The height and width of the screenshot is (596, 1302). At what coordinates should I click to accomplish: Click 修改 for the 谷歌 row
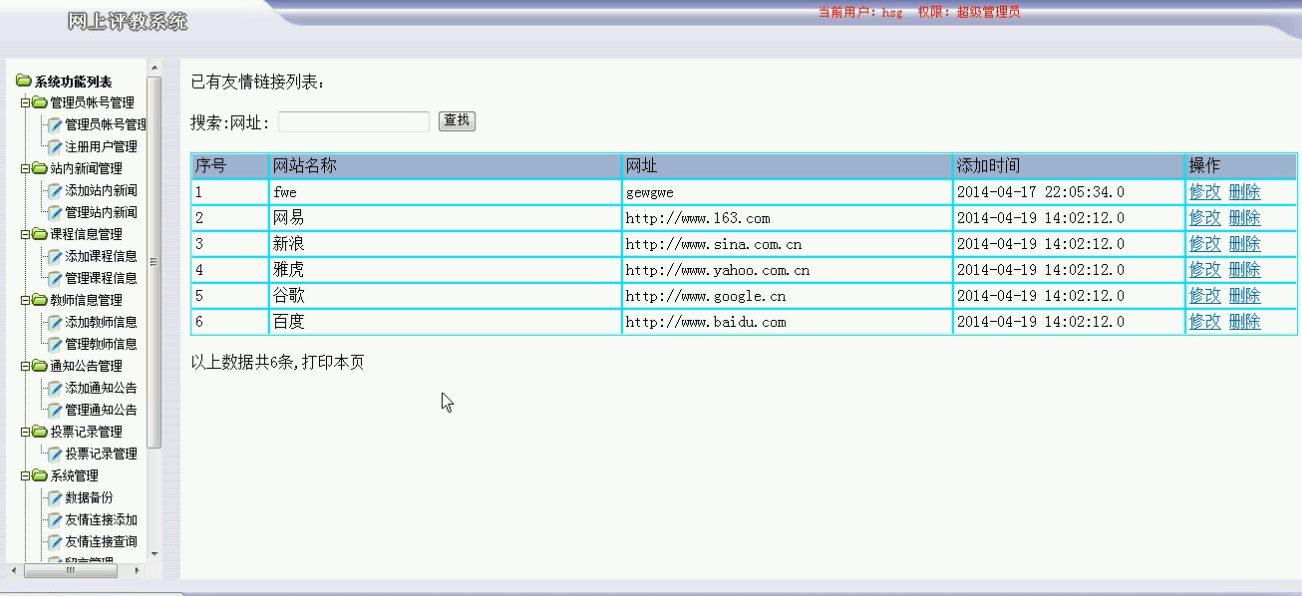(x=1205, y=296)
